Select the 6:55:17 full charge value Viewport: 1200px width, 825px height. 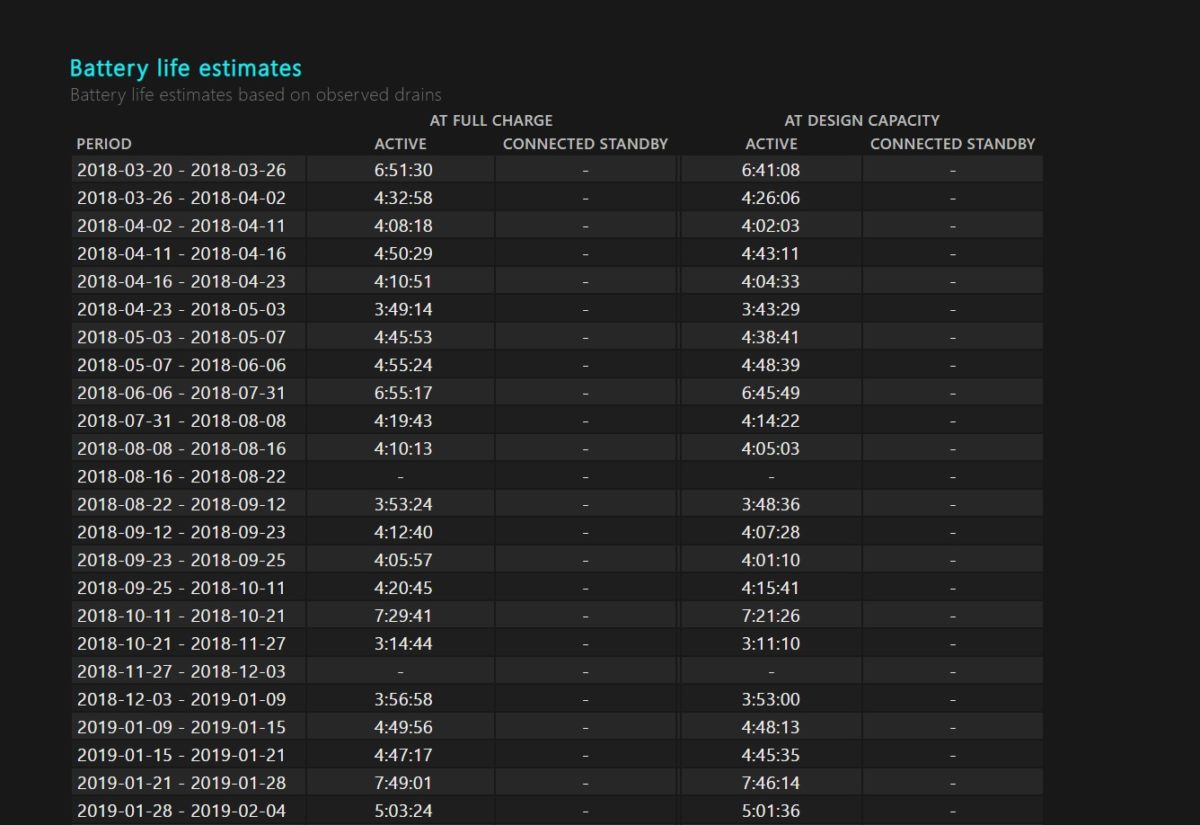pos(404,393)
